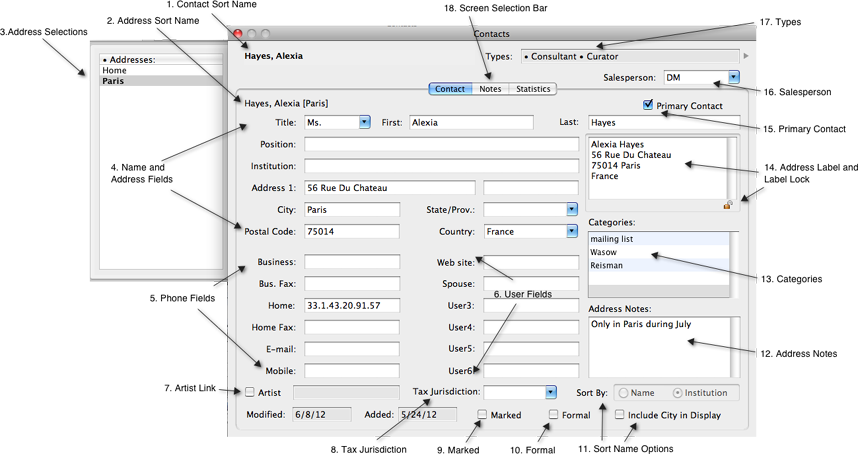This screenshot has height=454, width=858.
Task: Open the Tax Jurisdiction dropdown
Action: [551, 393]
